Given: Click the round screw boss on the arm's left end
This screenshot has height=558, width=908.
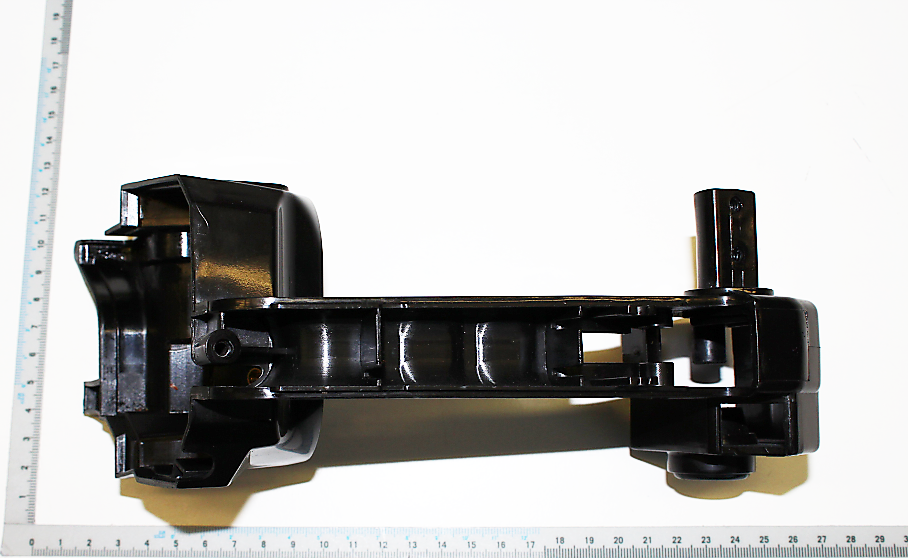Looking at the screenshot, I should (220, 347).
